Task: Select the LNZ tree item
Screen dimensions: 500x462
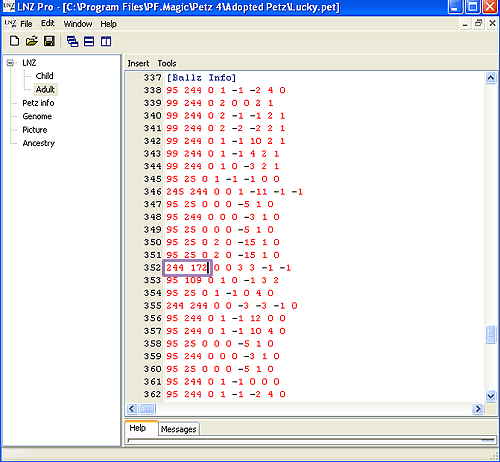Action: [x=29, y=63]
